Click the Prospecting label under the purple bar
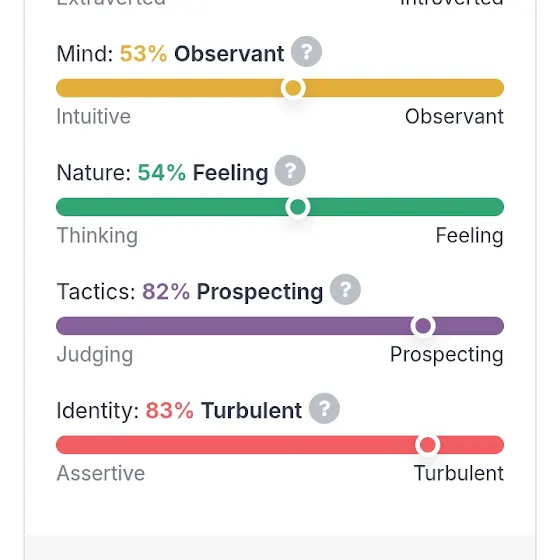Screen dimensions: 560x560 pos(447,355)
